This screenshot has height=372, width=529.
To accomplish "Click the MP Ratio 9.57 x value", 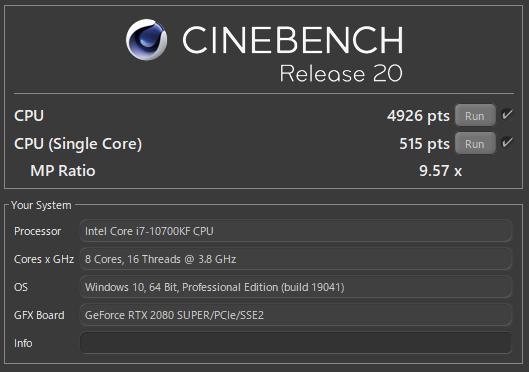I will tap(440, 171).
